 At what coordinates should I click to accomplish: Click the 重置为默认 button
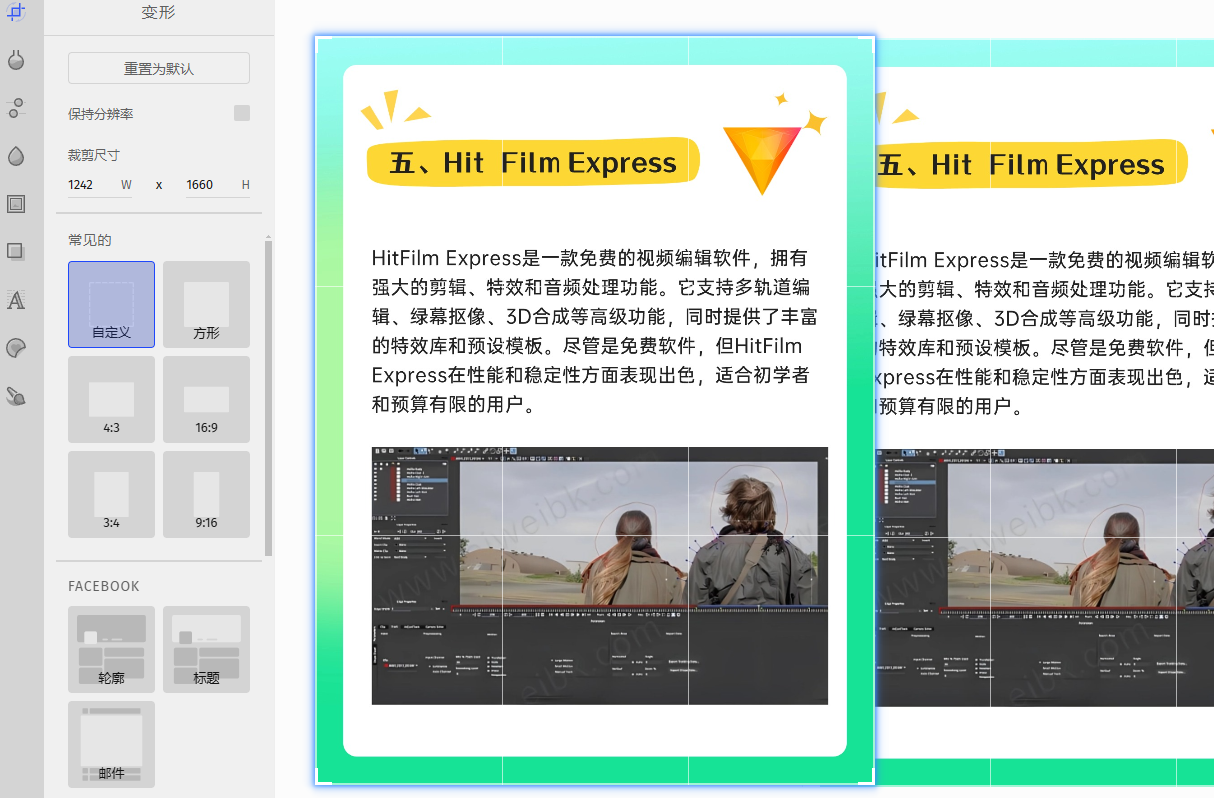(159, 69)
